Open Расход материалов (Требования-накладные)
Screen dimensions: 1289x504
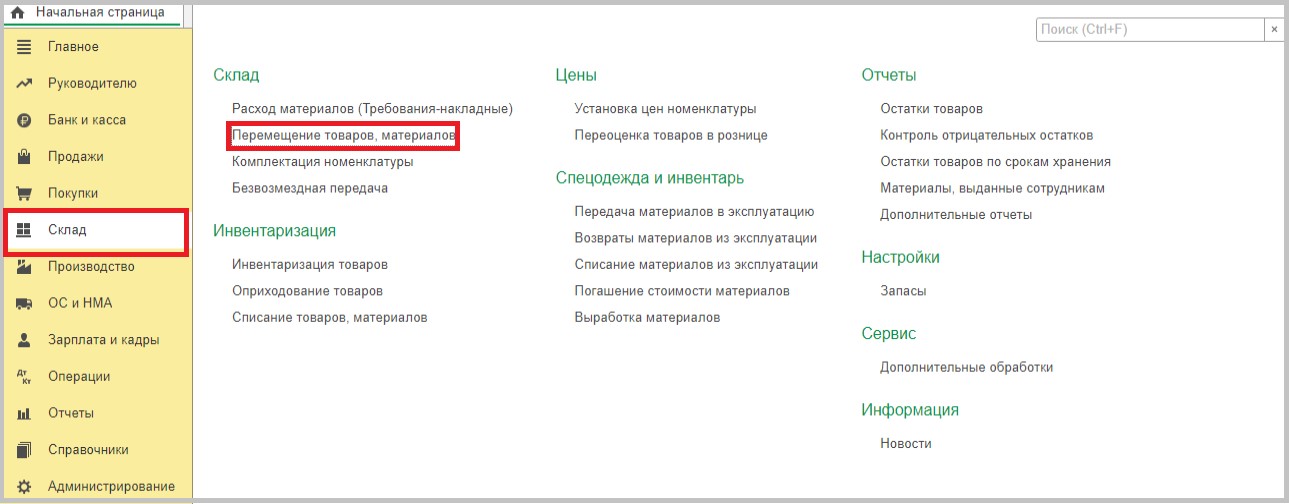[372, 108]
